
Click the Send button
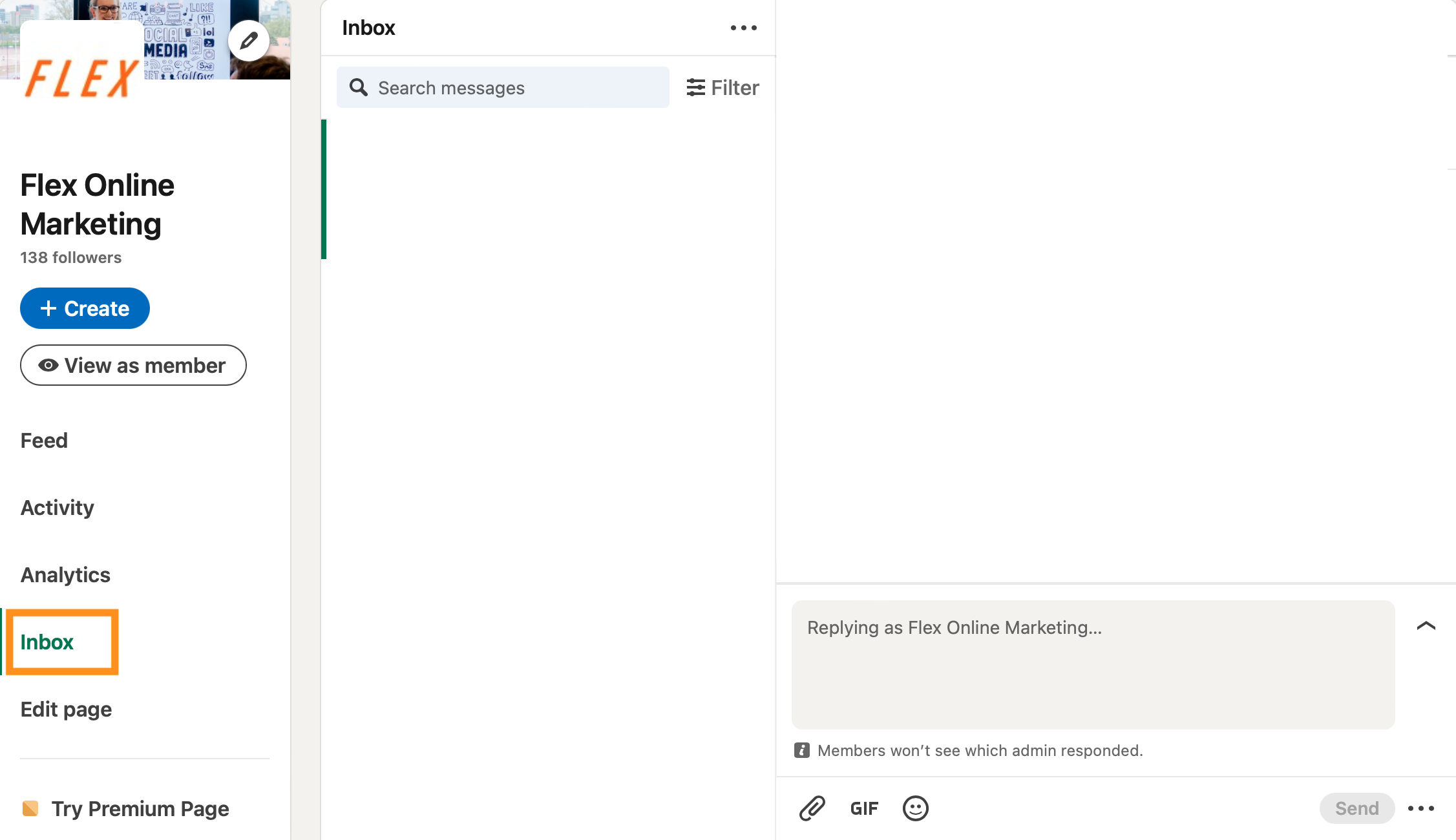1356,808
